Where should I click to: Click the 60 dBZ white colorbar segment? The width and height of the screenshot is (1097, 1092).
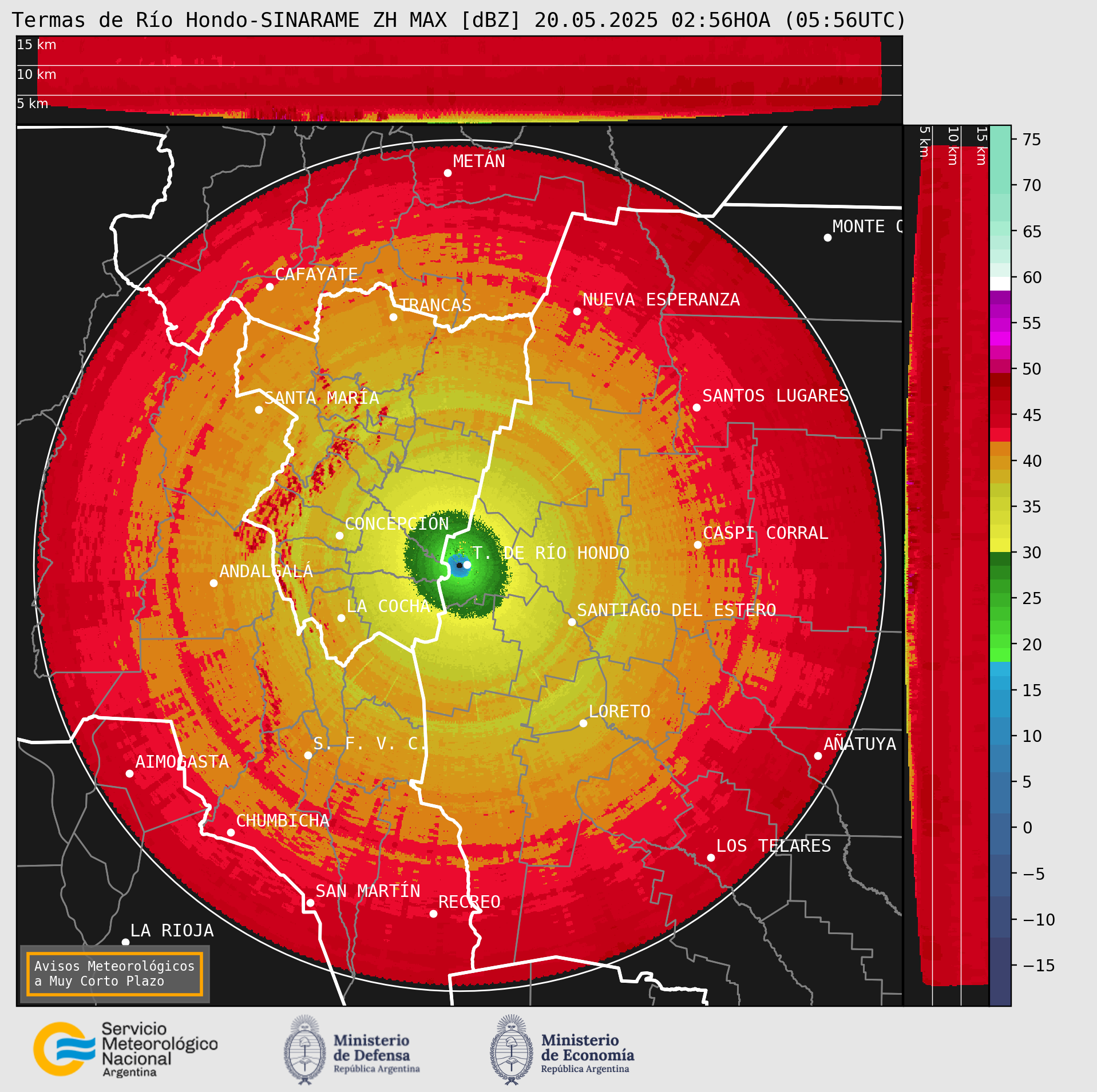coord(1000,284)
